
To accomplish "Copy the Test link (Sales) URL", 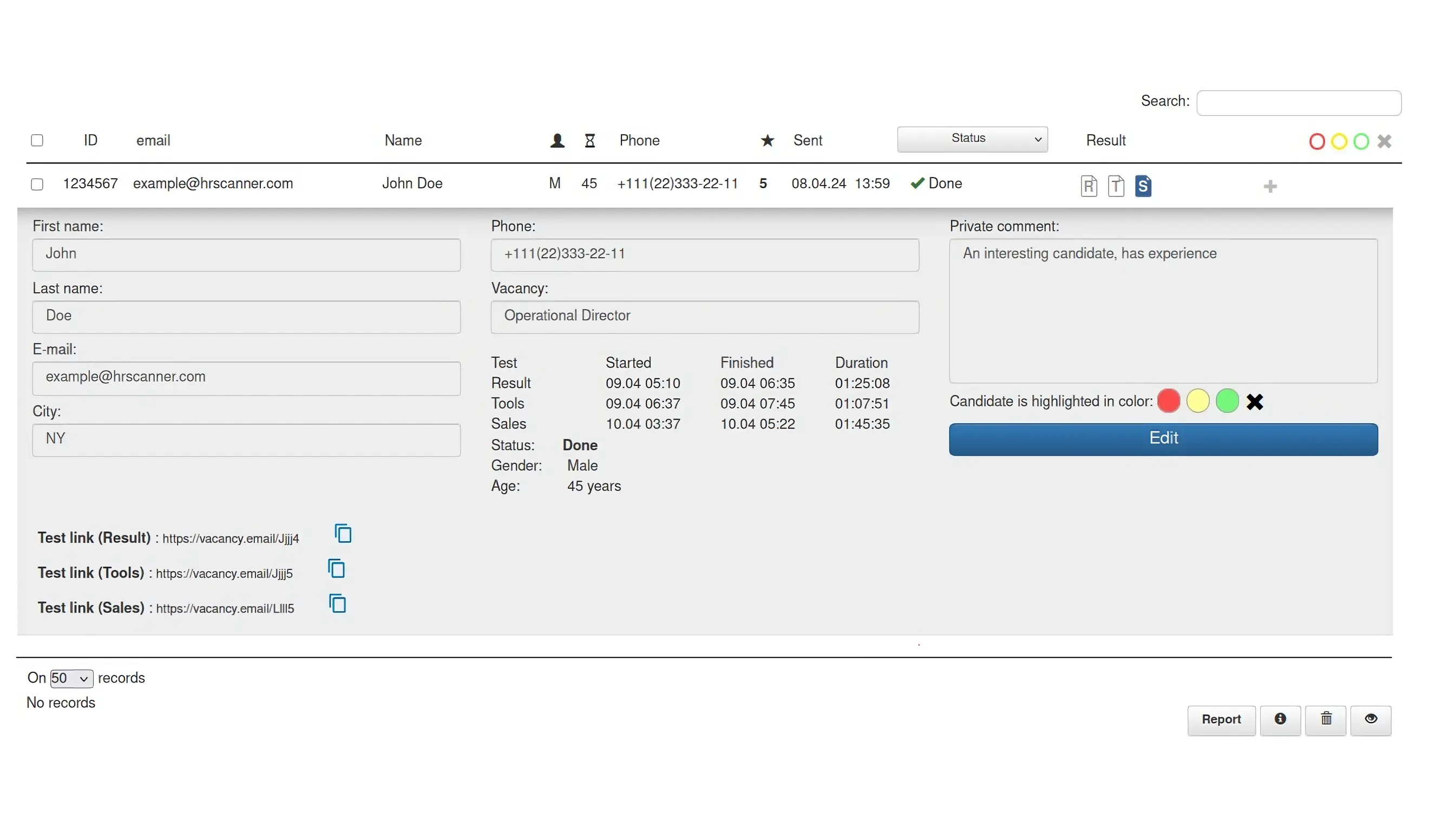I will click(x=337, y=603).
